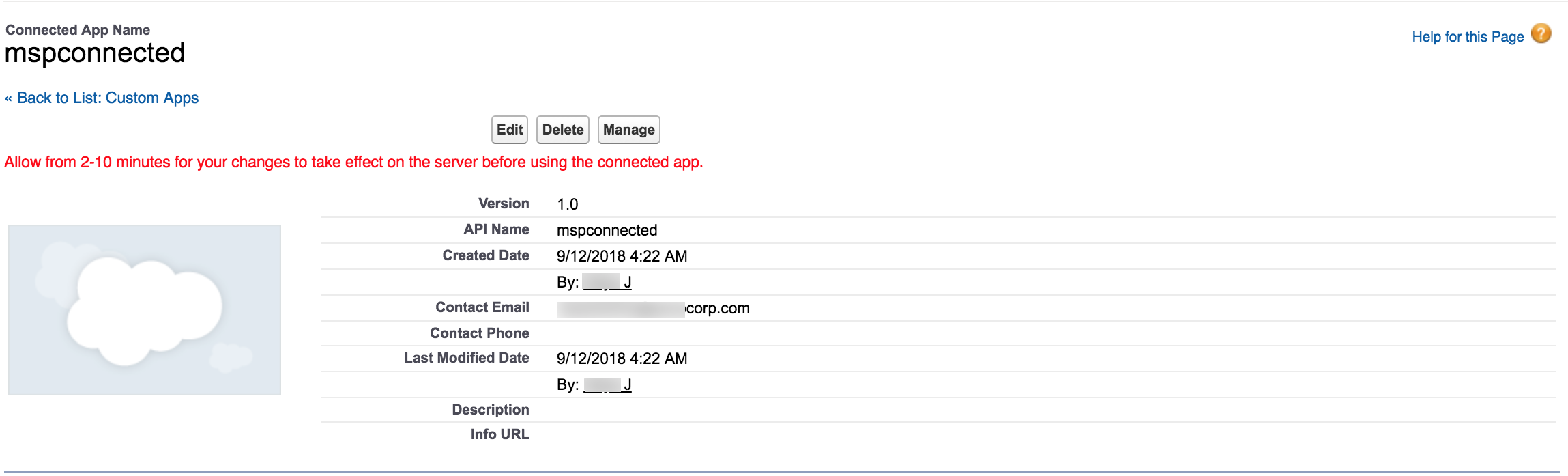Image resolution: width=1568 pixels, height=476 pixels.
Task: Open the Last Modified By user link
Action: (607, 384)
